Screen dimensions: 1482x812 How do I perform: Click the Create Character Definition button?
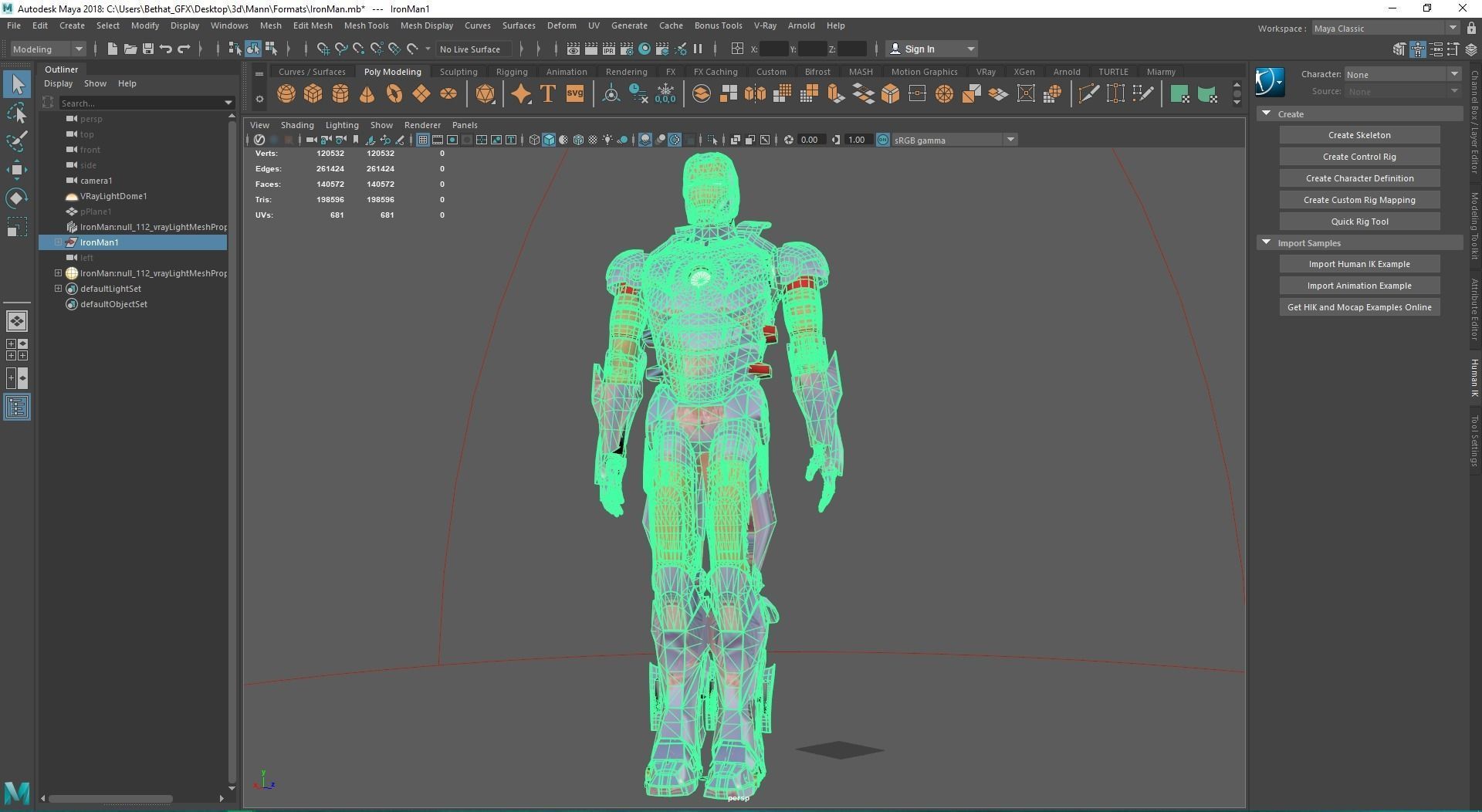(x=1359, y=178)
